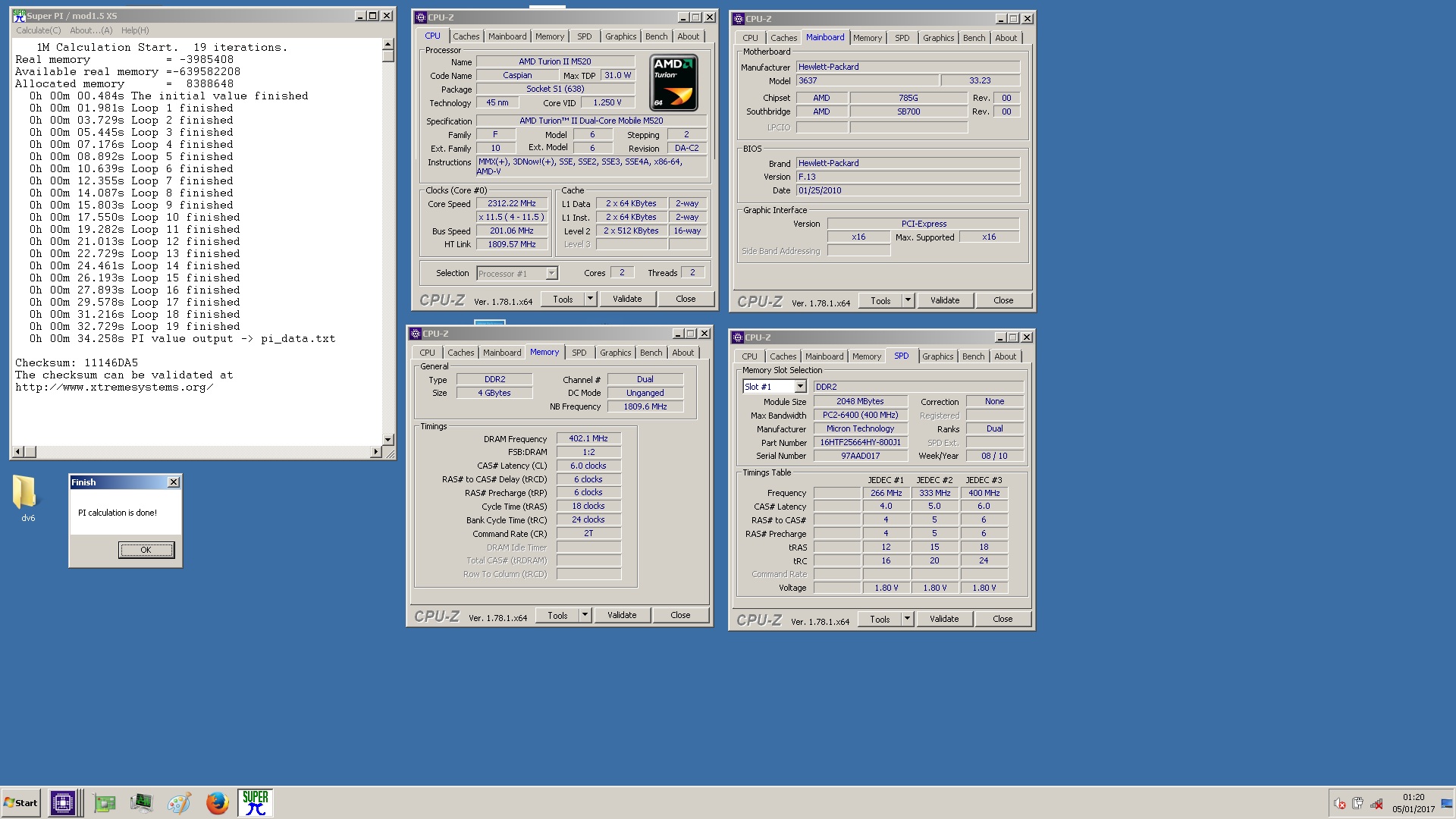Click Super PI vertical scrollbar down arrow
1456x819 pixels.
(x=388, y=439)
